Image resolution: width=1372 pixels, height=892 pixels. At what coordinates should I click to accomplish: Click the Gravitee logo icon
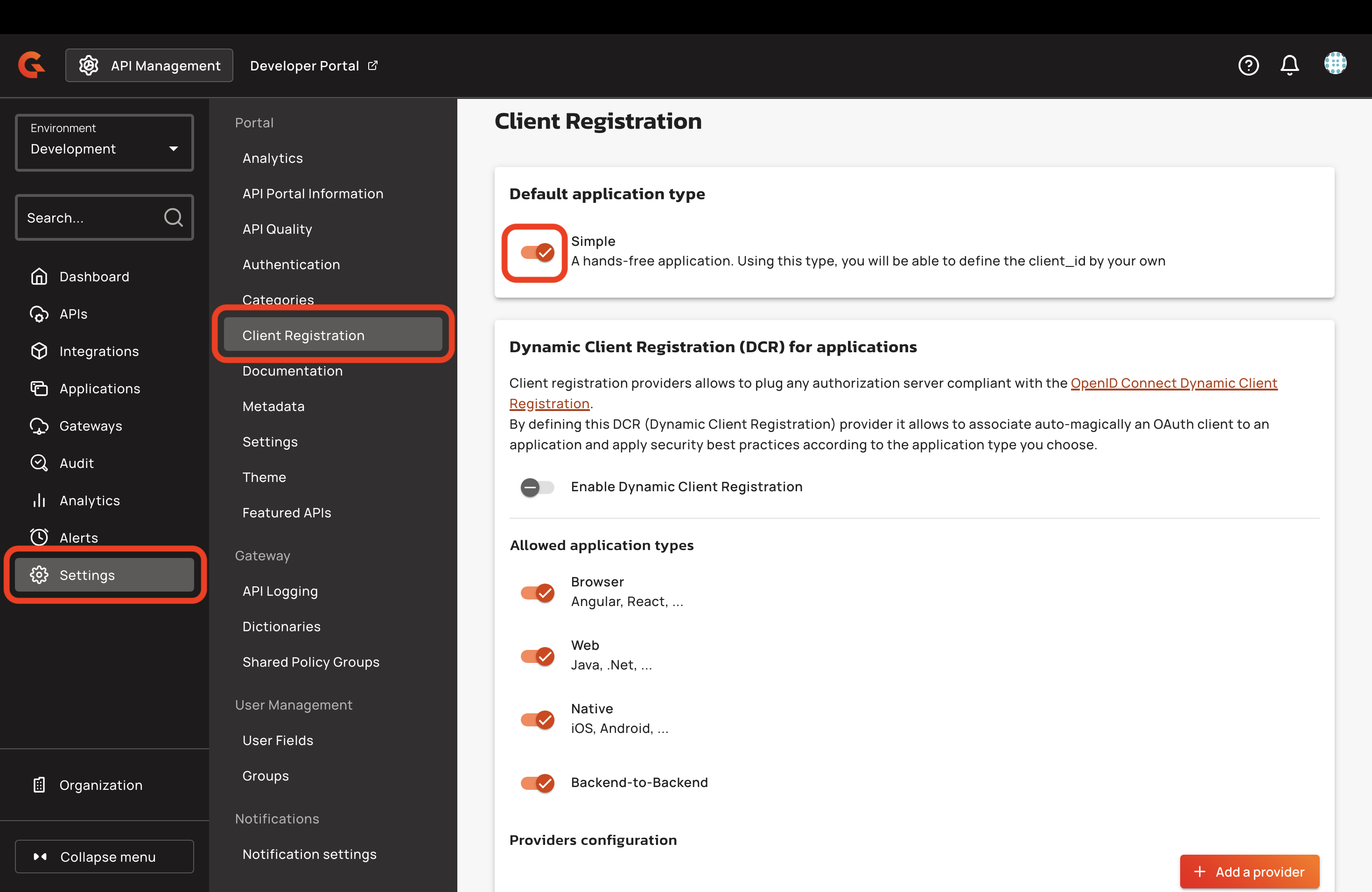tap(31, 64)
